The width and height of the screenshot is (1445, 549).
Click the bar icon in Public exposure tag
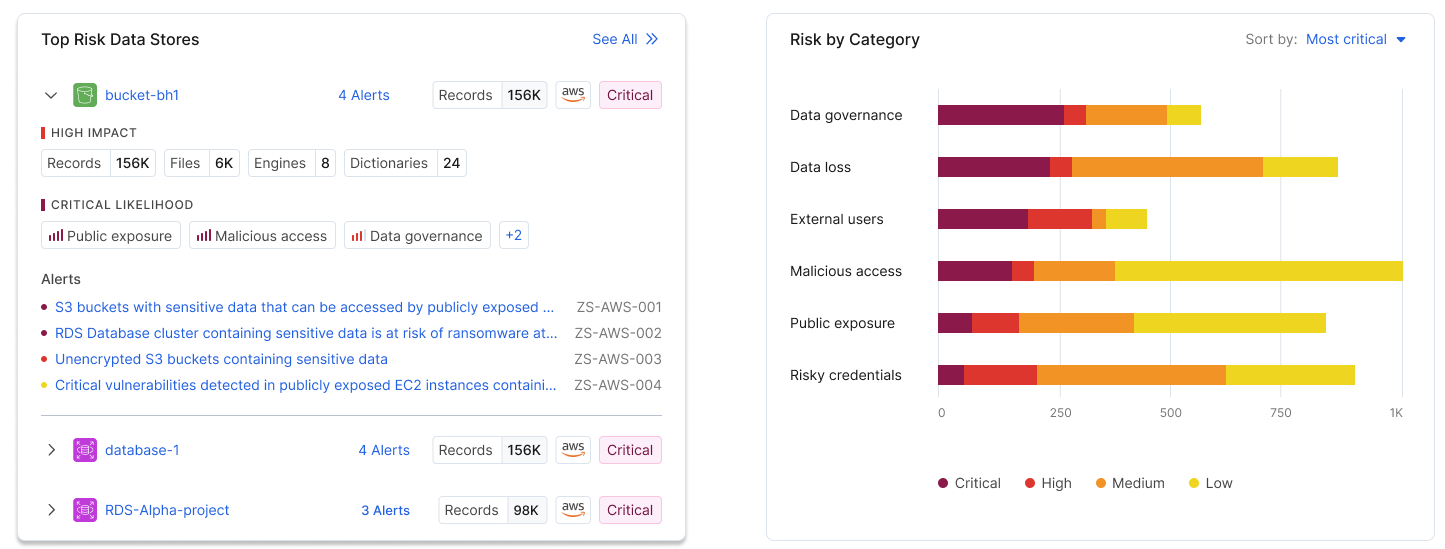(56, 236)
